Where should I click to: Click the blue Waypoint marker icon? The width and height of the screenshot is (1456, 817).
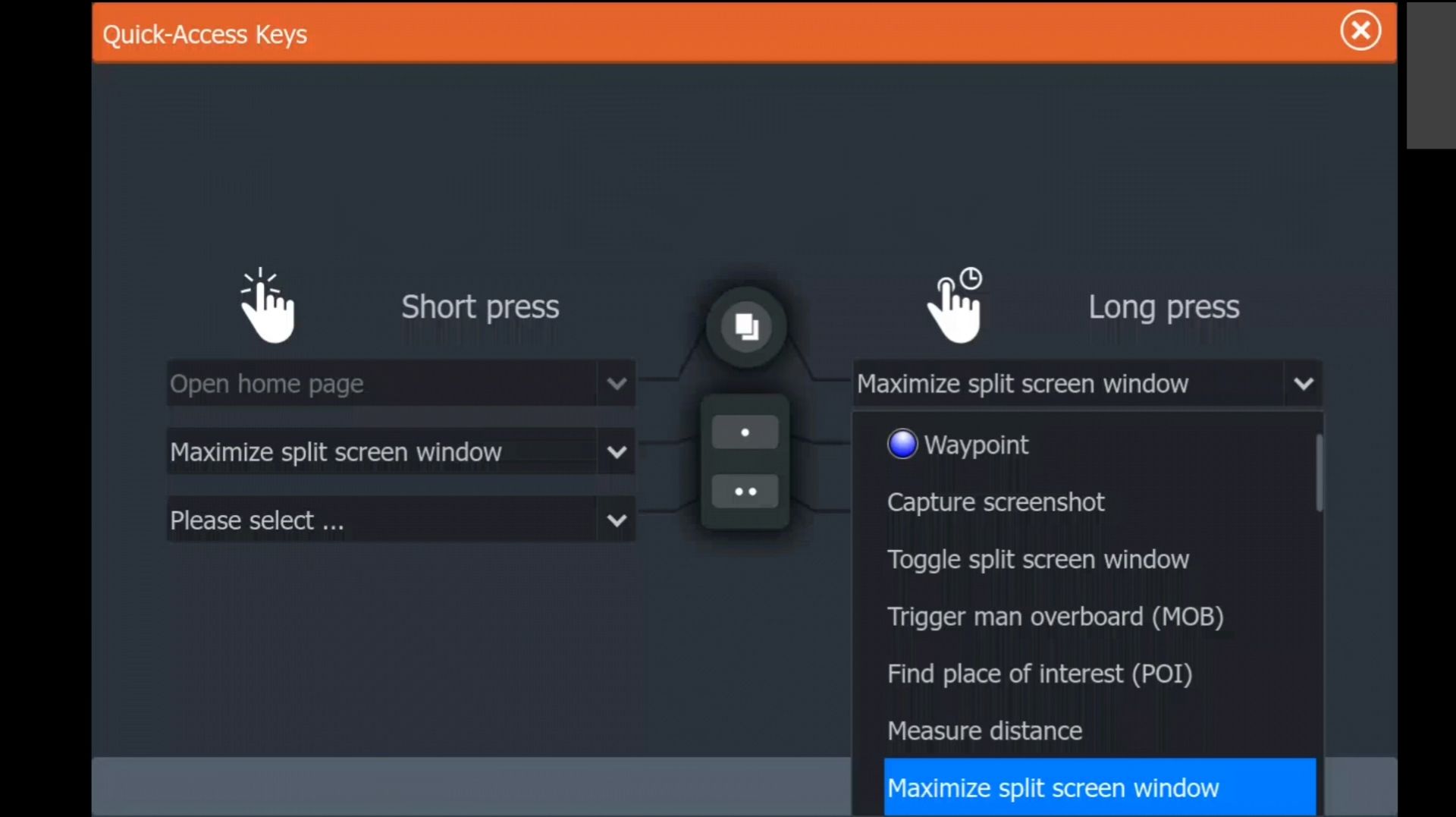[902, 445]
